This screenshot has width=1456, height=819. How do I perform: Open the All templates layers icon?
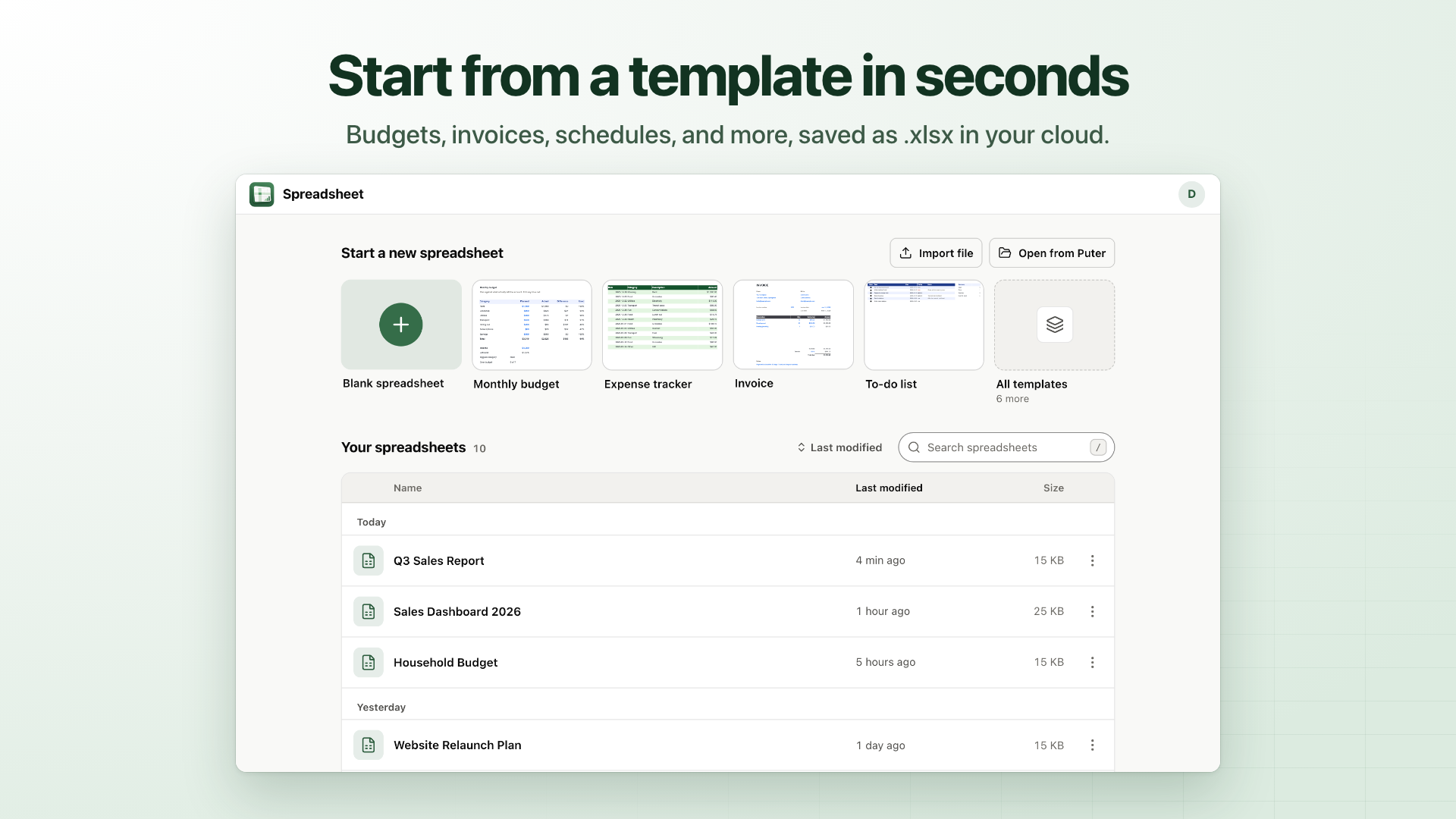coord(1054,325)
